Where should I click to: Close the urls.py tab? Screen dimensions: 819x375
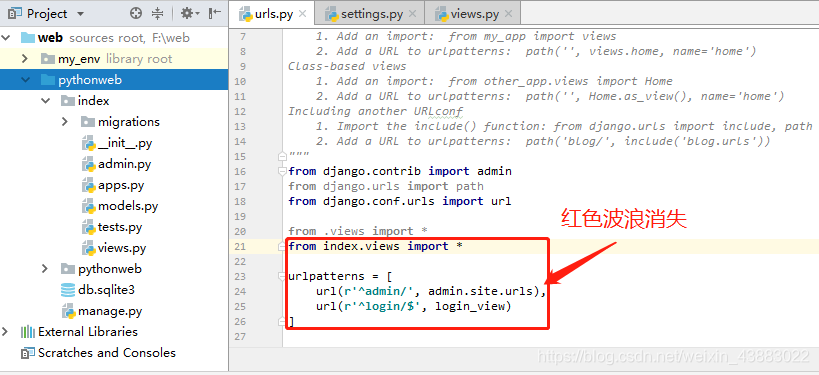point(302,14)
